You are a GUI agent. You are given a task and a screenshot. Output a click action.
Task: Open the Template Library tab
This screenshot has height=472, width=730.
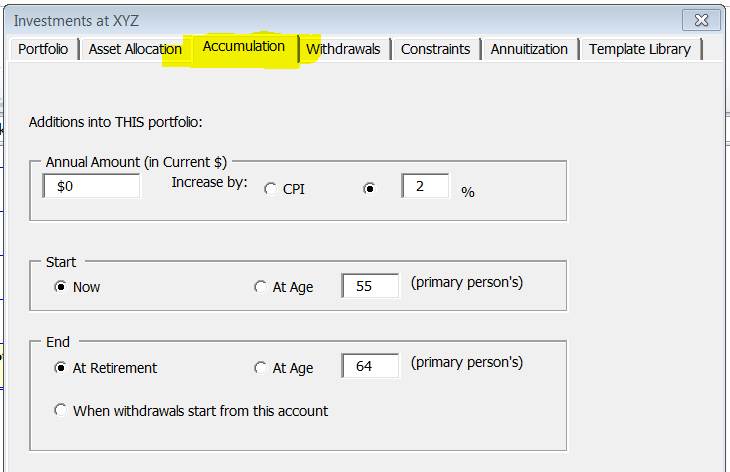click(640, 49)
